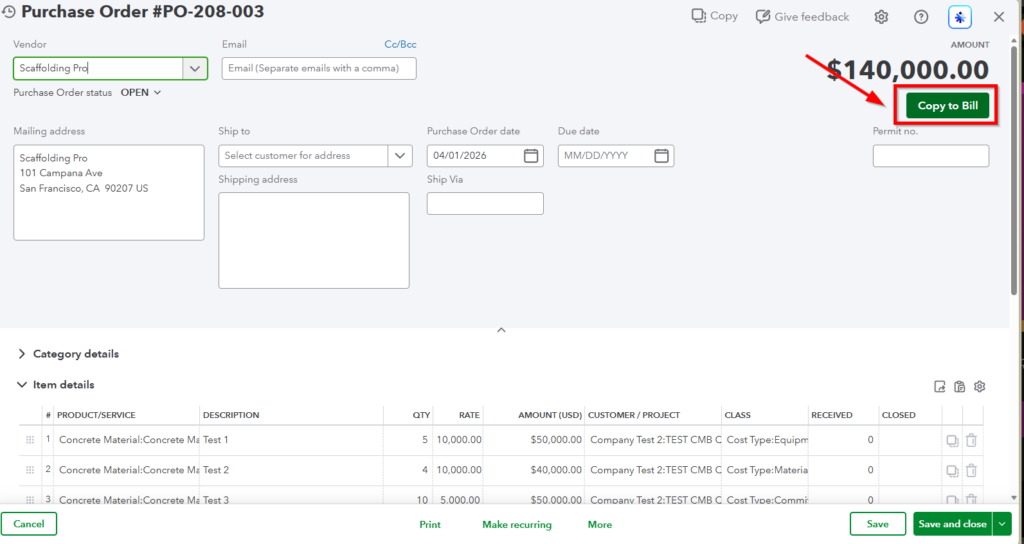Click the recent transactions history icon

click(x=10, y=13)
